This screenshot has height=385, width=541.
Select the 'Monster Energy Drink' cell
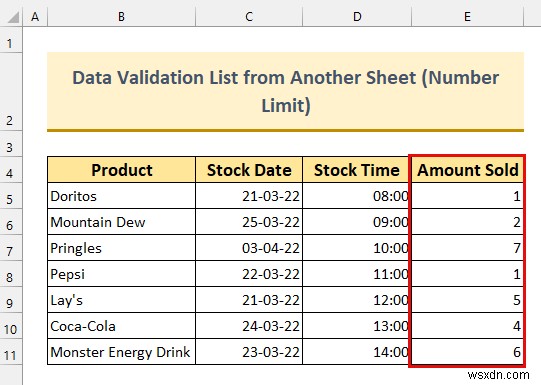point(121,352)
